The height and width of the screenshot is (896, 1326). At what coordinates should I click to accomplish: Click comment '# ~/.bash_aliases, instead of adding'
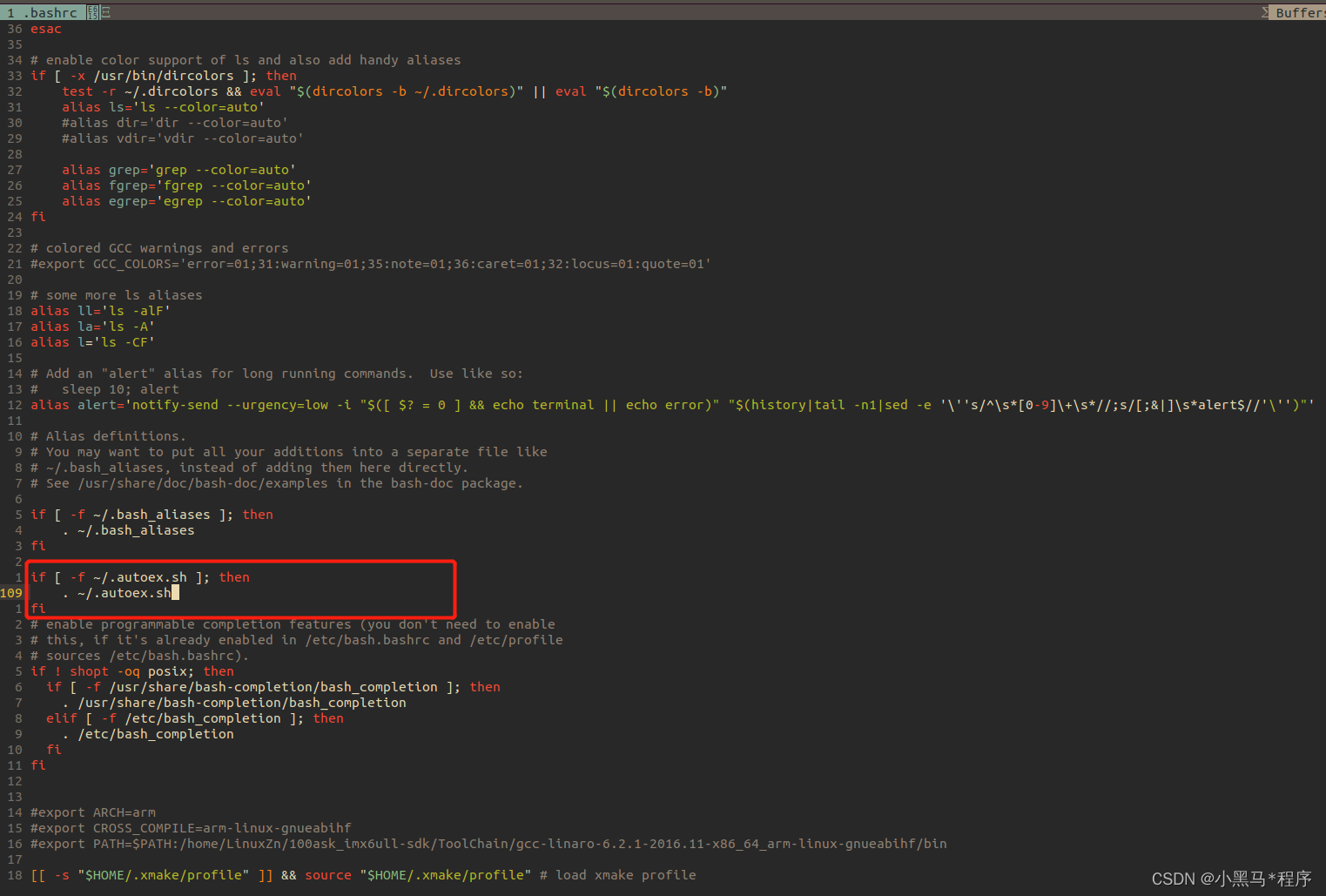(249, 468)
